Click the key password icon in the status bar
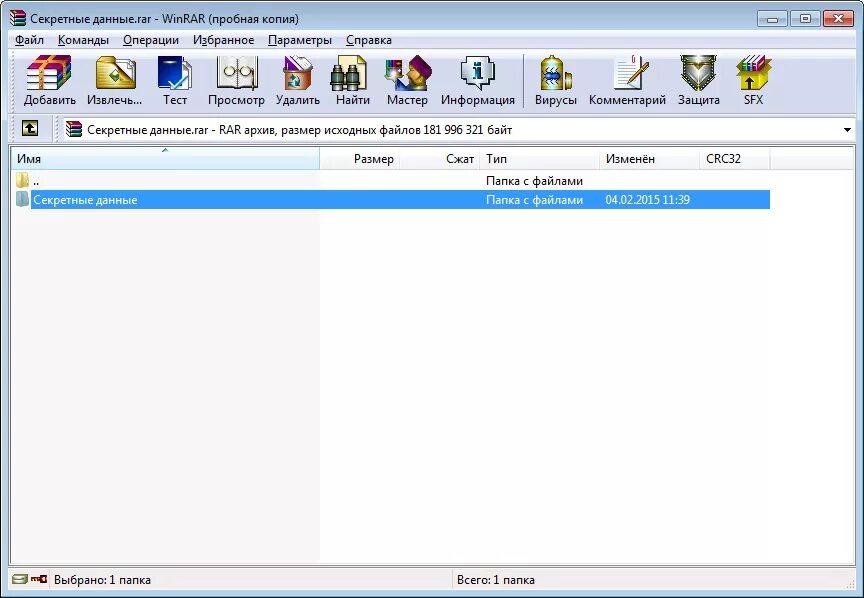864x598 pixels. click(x=39, y=579)
